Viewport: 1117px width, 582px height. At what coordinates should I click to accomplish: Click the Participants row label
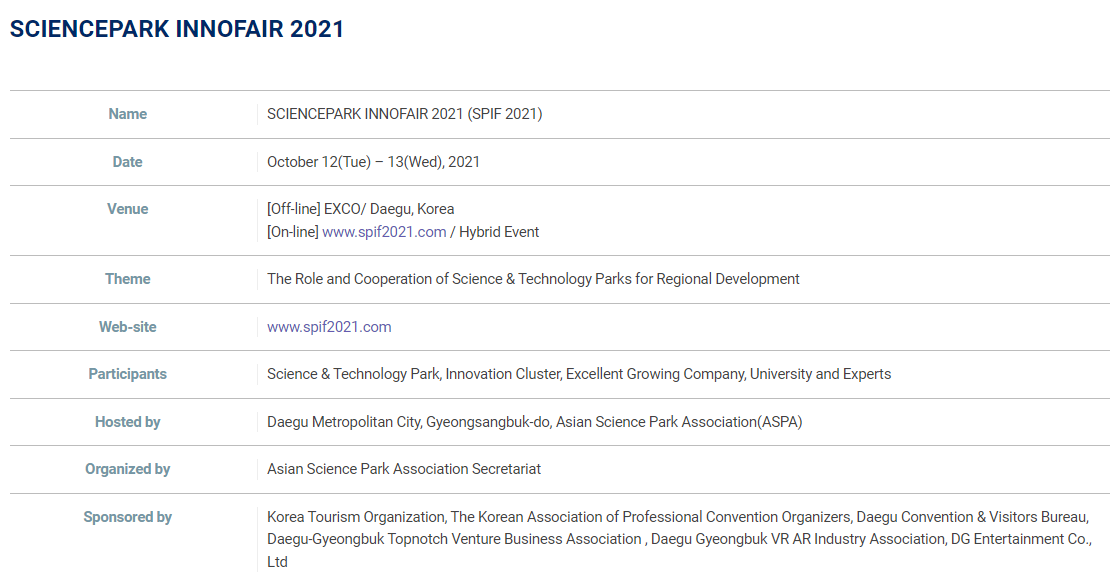(128, 374)
